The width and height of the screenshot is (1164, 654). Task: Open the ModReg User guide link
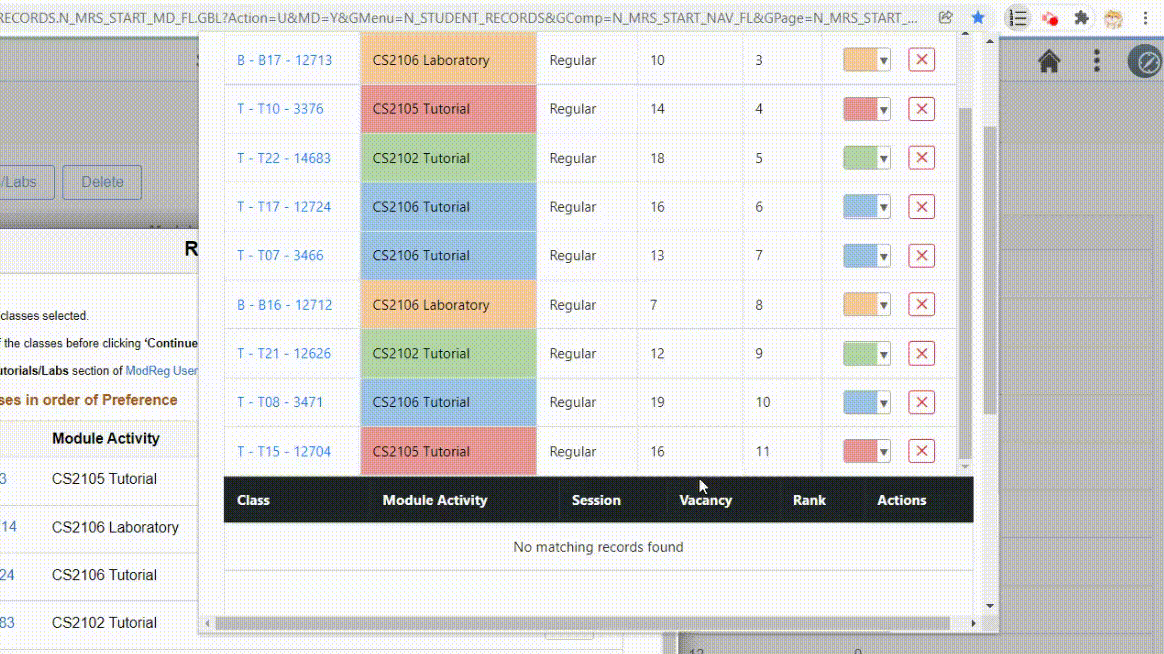point(161,370)
